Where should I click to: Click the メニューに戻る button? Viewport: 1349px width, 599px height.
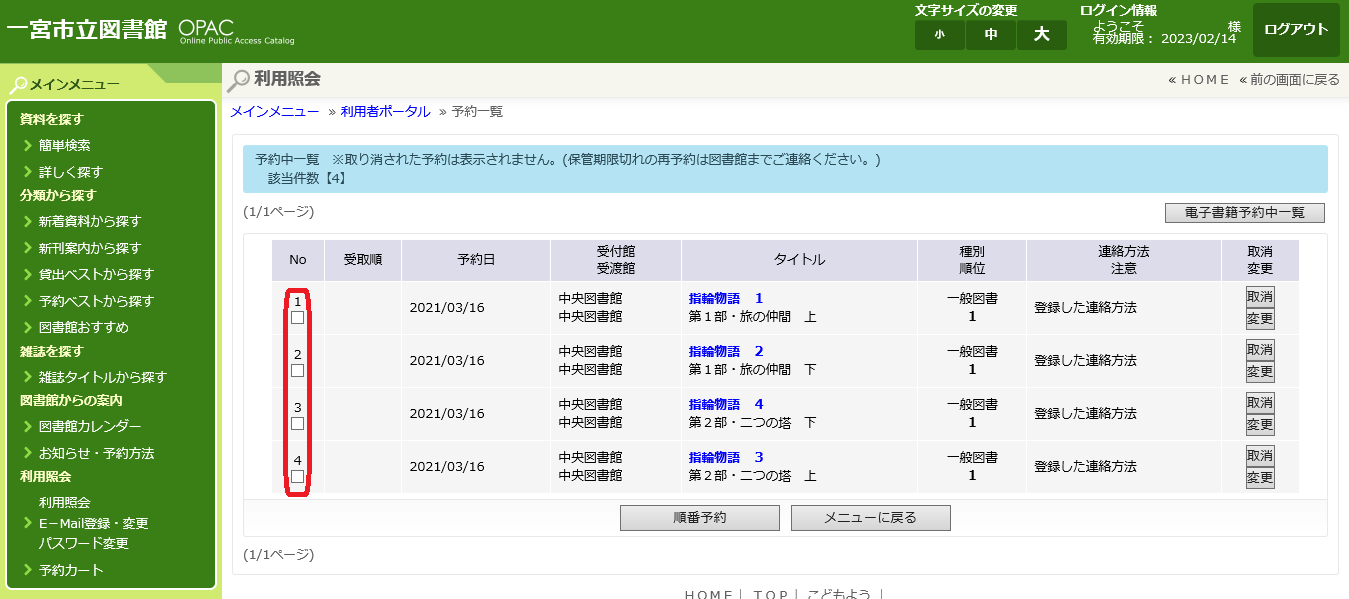[870, 518]
